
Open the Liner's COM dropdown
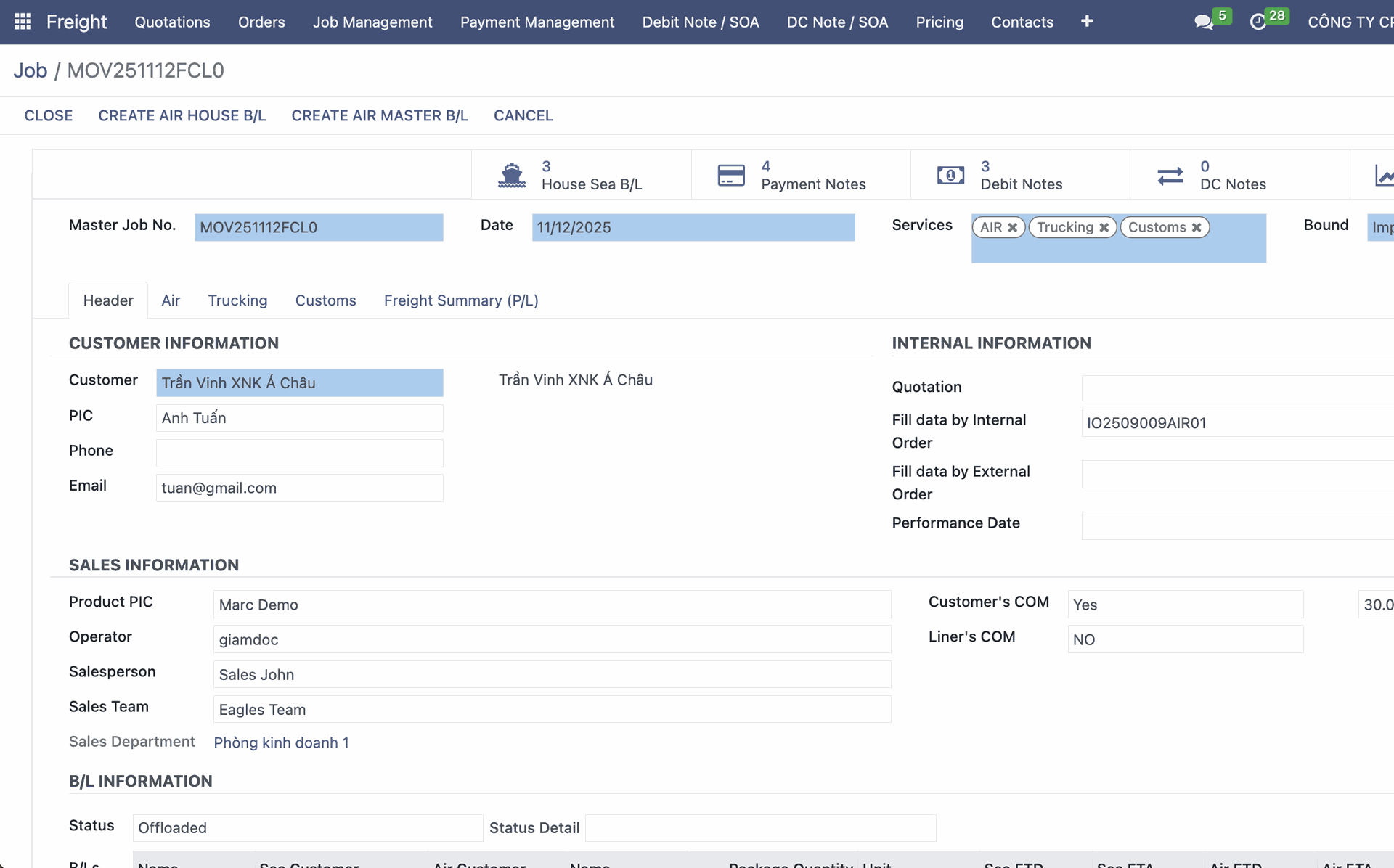tap(1185, 639)
